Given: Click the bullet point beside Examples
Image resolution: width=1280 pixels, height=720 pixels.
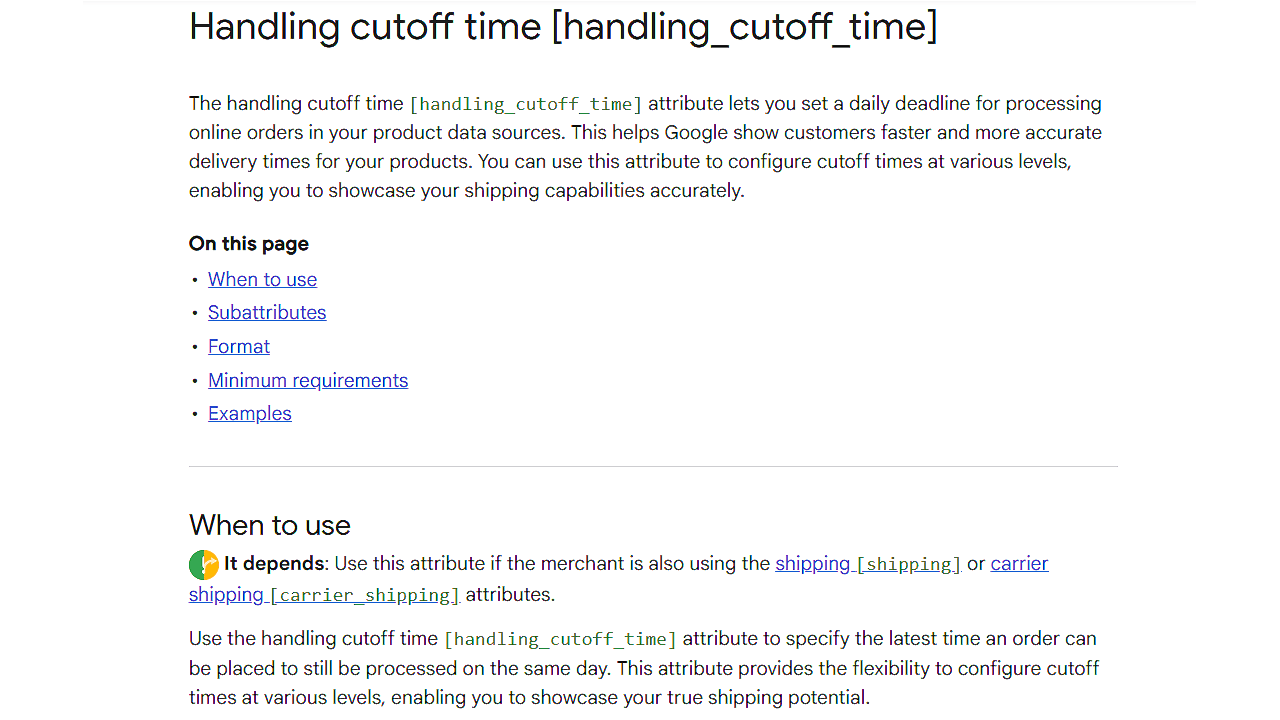Looking at the screenshot, I should pyautogui.click(x=195, y=414).
